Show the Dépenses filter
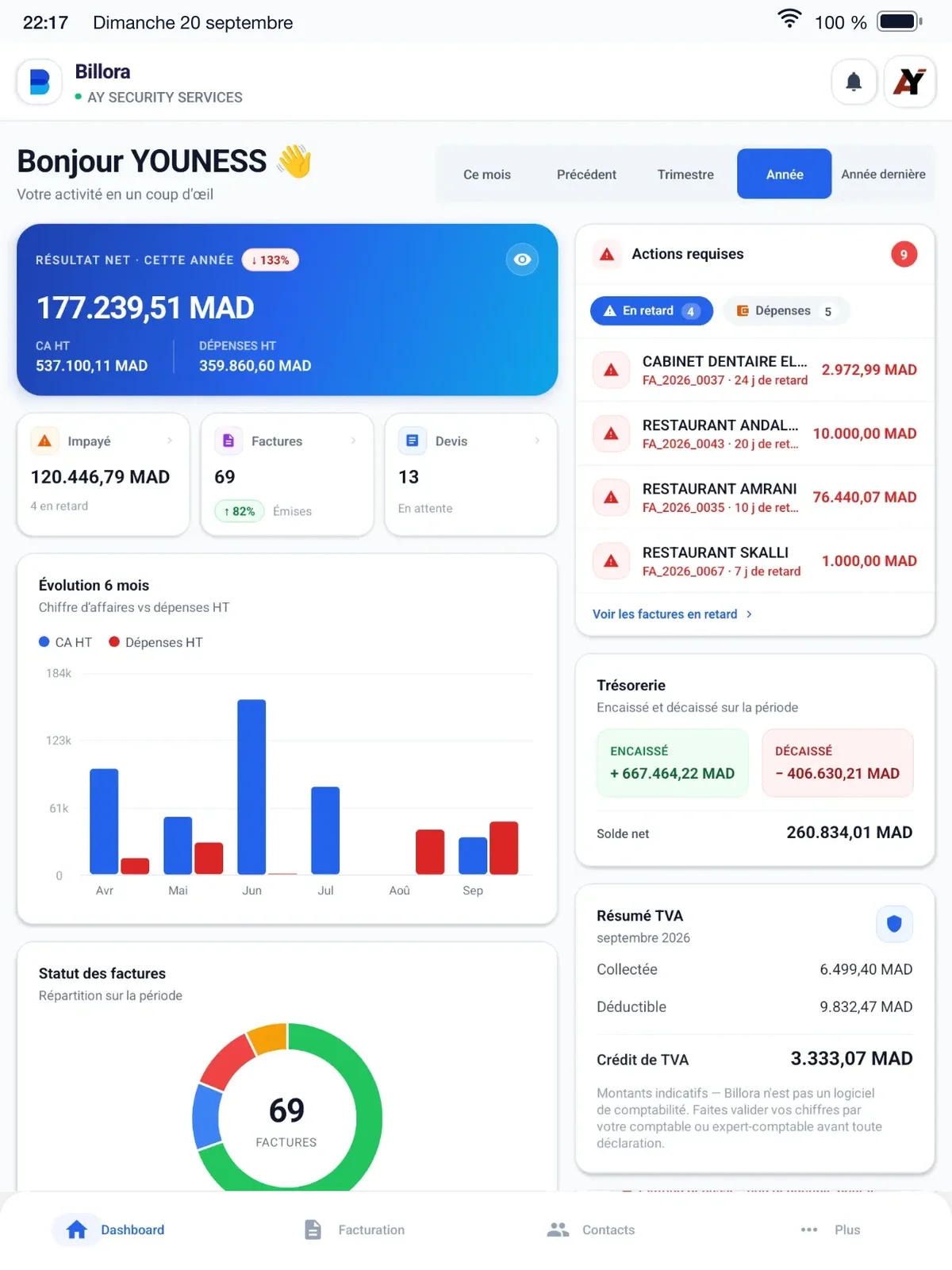This screenshot has height=1270, width=952. pos(785,311)
